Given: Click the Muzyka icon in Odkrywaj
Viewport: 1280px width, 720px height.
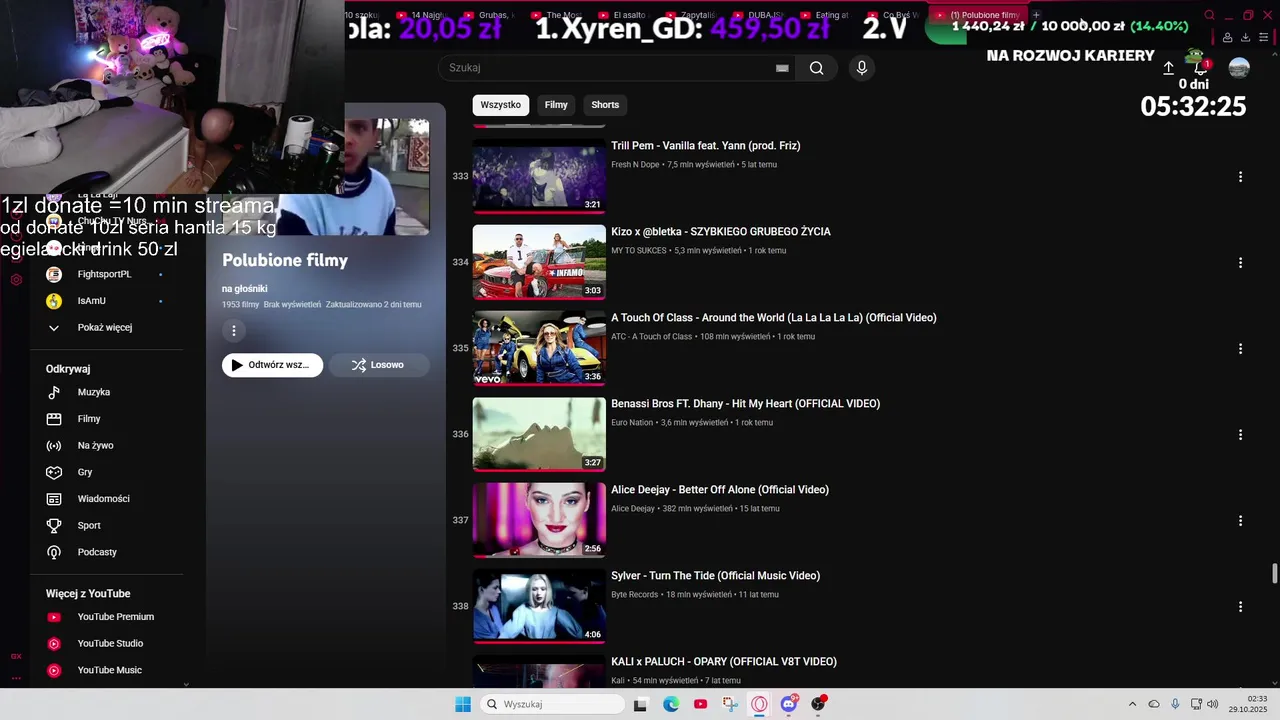Looking at the screenshot, I should pos(55,393).
